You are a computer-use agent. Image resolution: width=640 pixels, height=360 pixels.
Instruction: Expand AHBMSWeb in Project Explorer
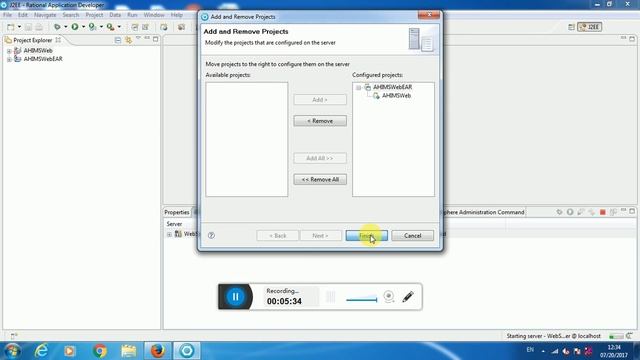pos(9,51)
